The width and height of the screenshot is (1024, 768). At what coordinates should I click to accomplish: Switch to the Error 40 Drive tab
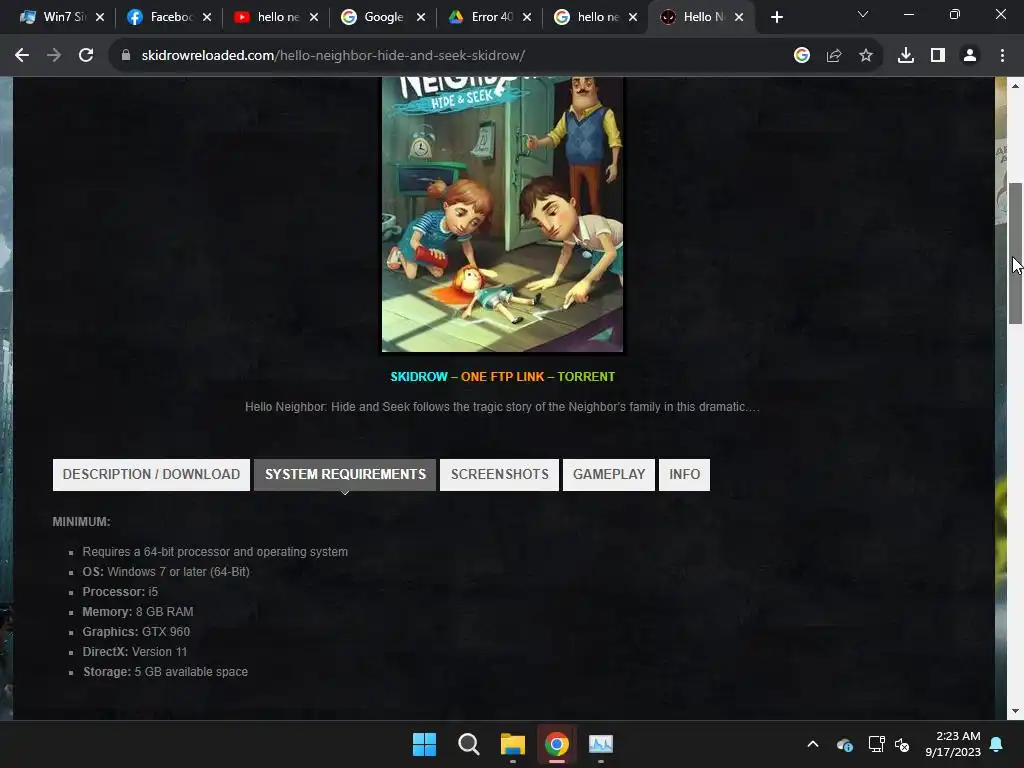click(481, 17)
